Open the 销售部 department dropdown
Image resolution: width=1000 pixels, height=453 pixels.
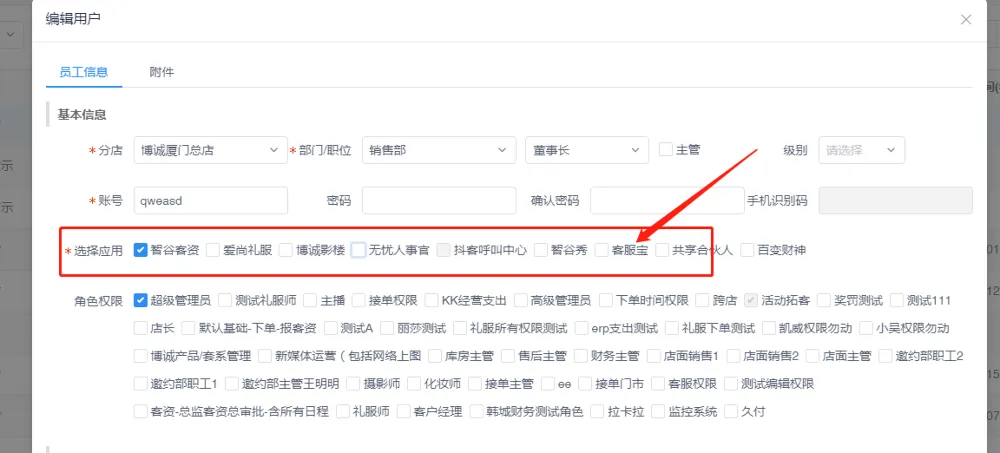tap(438, 151)
